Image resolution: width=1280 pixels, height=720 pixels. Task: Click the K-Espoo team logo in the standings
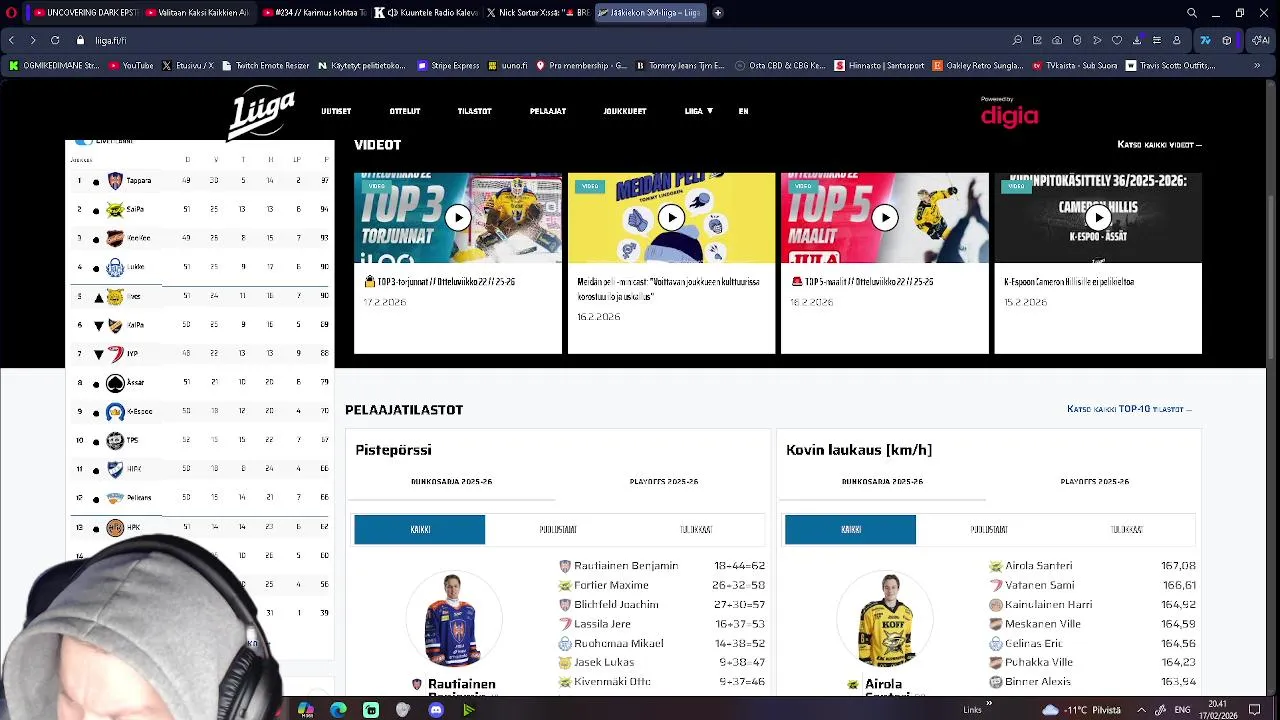(x=115, y=412)
